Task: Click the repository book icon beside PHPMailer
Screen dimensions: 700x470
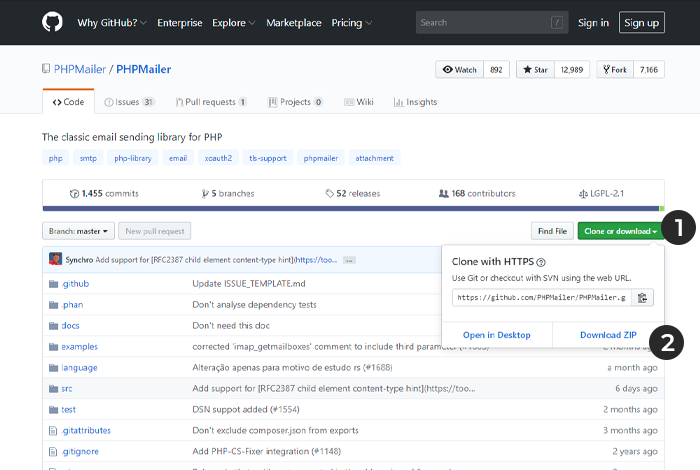Action: [46, 69]
